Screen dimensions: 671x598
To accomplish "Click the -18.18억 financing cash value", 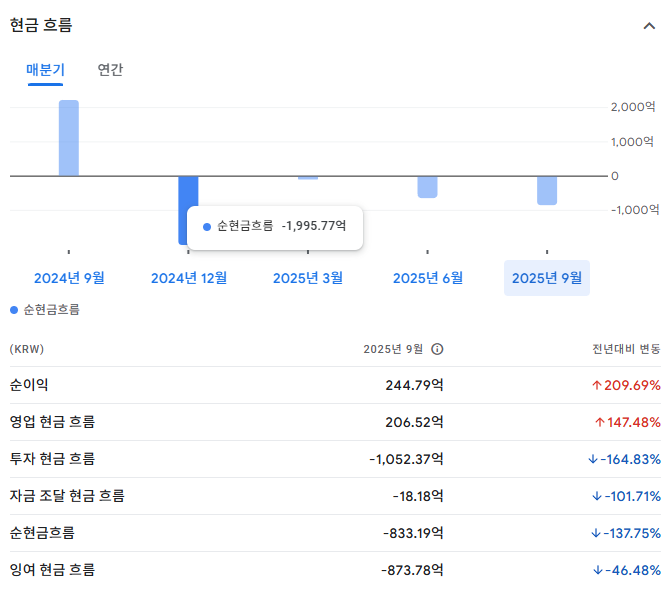I will coord(418,497).
